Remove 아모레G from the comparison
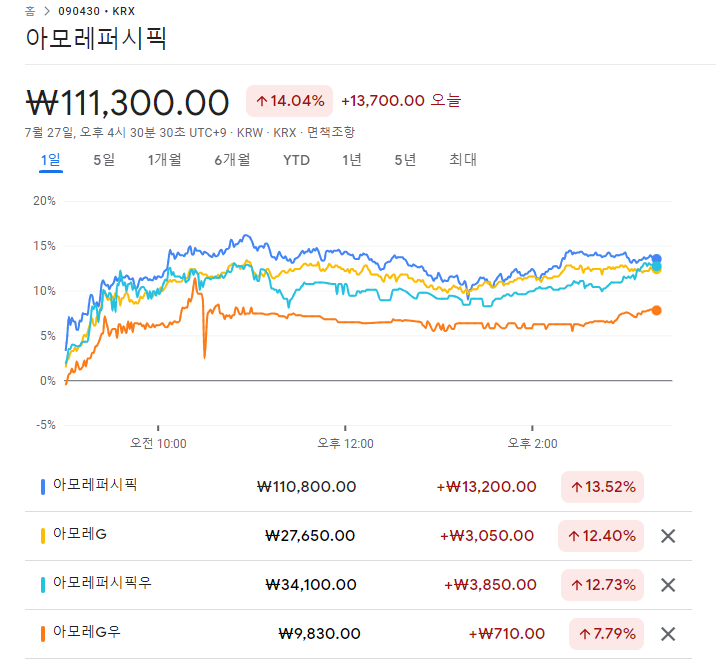The height and width of the screenshot is (659, 716). [x=668, y=536]
